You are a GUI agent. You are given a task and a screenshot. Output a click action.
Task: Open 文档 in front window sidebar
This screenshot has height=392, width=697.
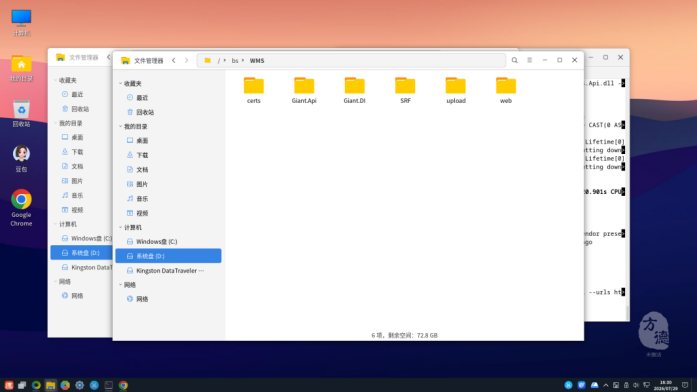168,169
